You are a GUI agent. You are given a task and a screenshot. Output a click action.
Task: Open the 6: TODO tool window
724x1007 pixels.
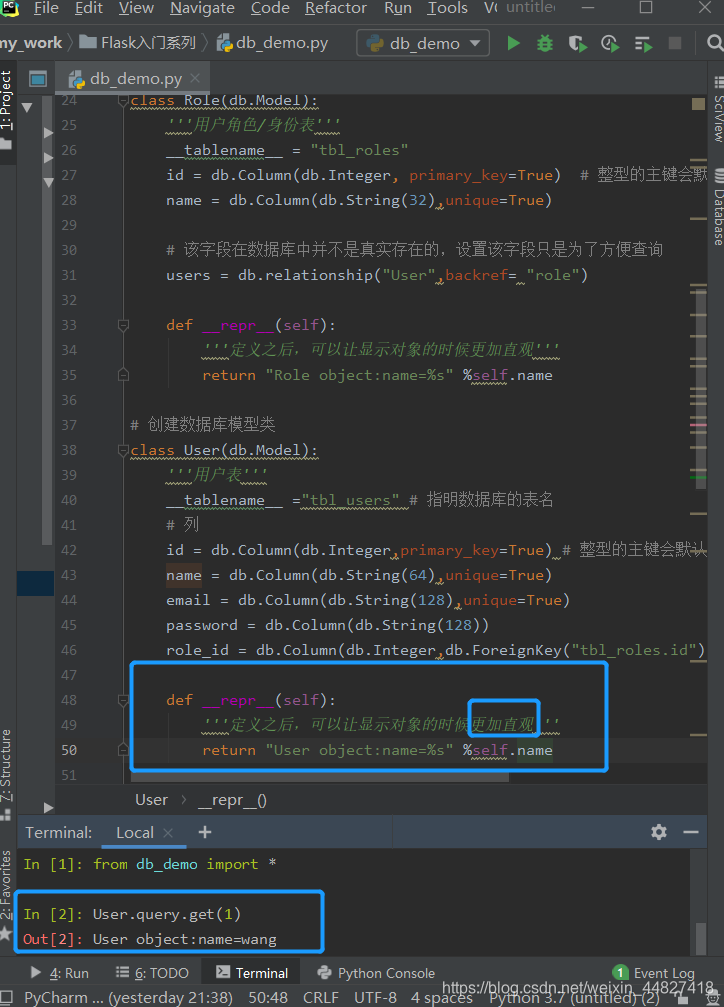[x=152, y=973]
